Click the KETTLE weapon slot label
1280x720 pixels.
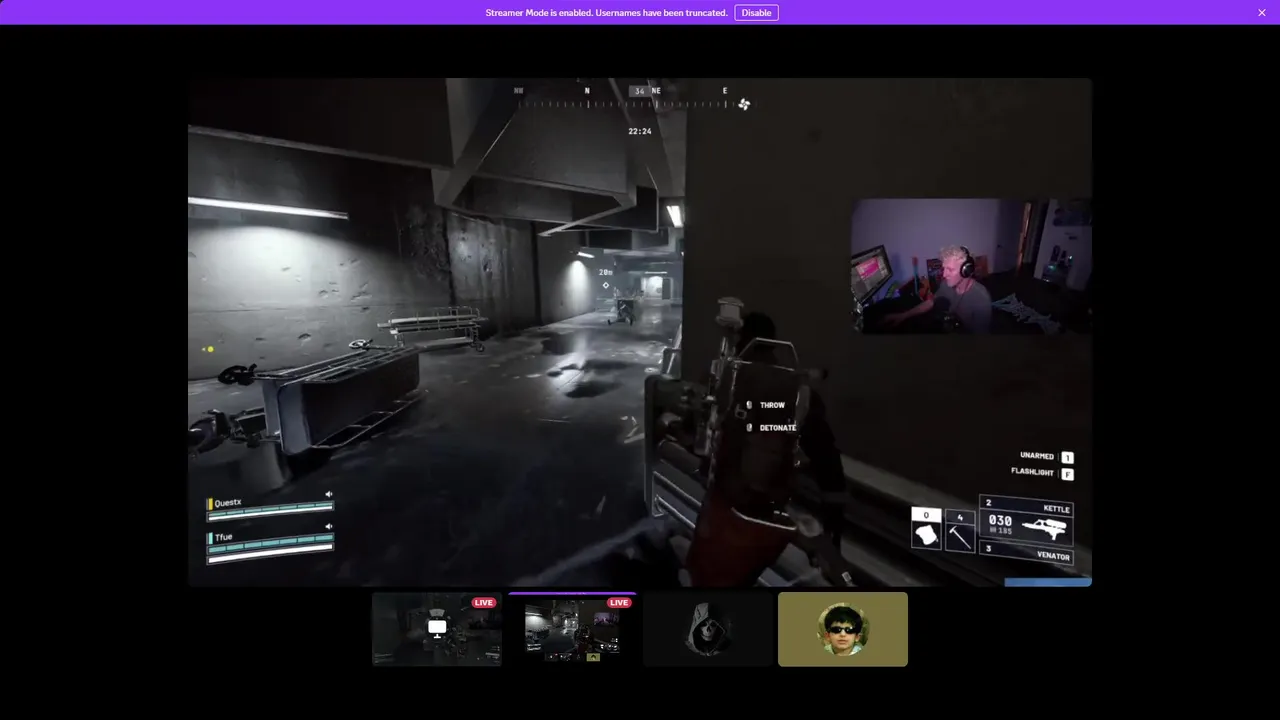[1056, 509]
